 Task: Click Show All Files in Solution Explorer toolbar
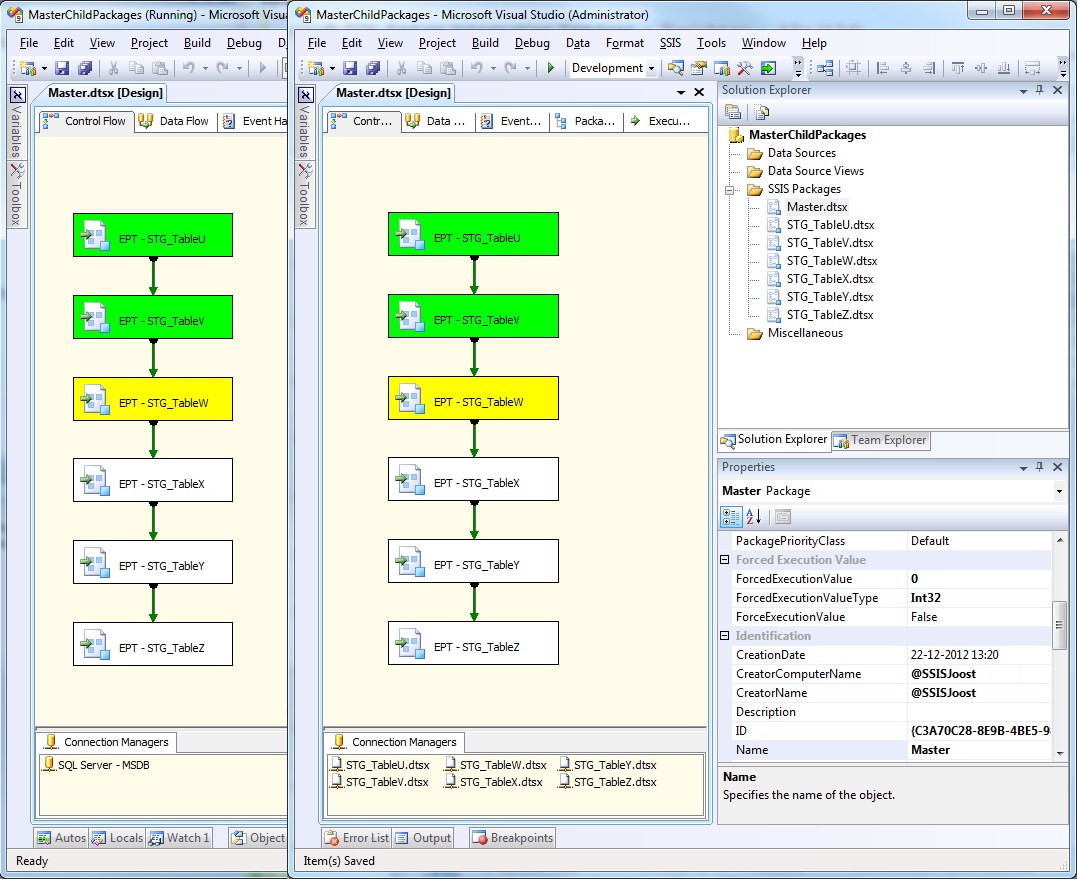click(761, 112)
